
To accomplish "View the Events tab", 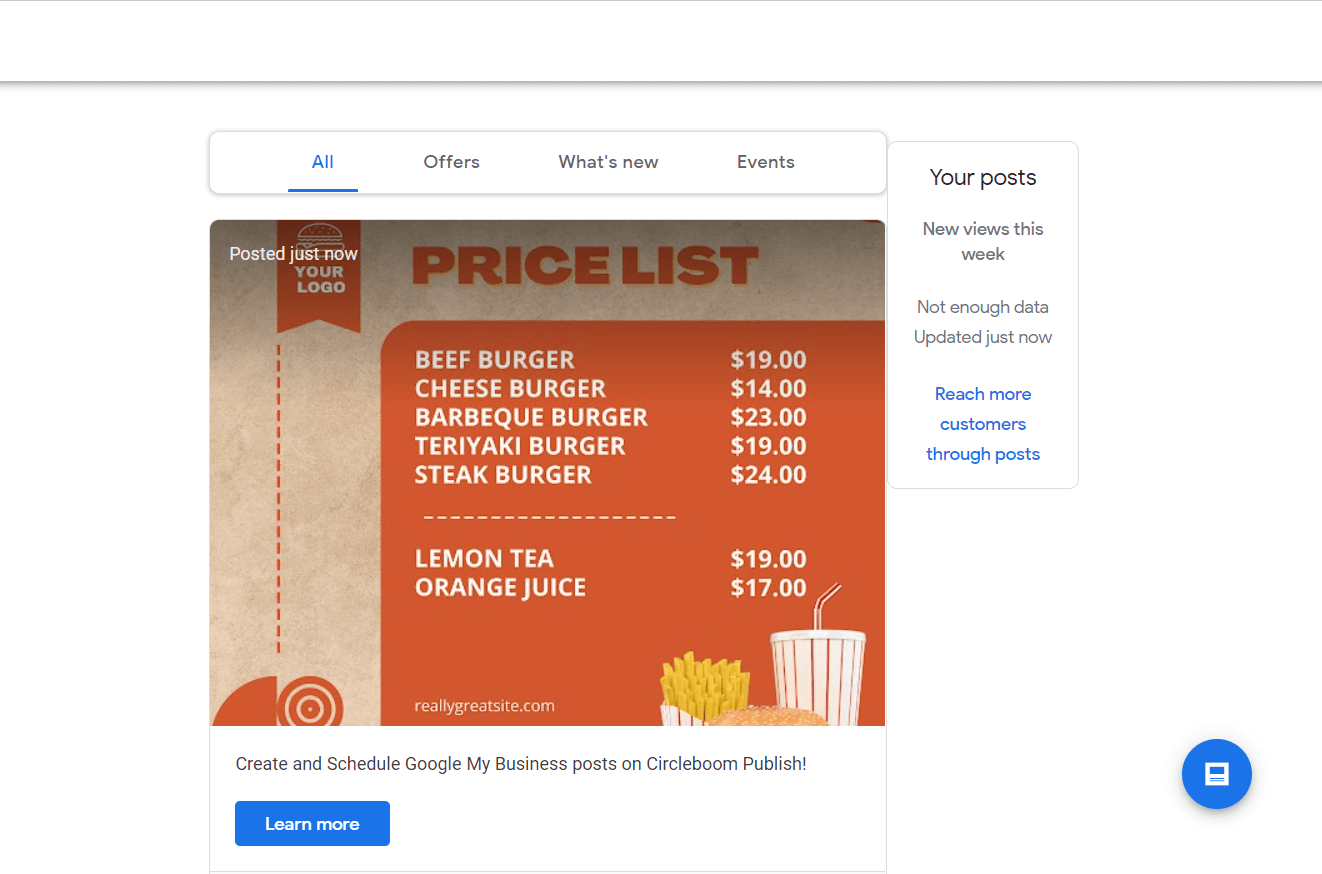I will (x=765, y=161).
